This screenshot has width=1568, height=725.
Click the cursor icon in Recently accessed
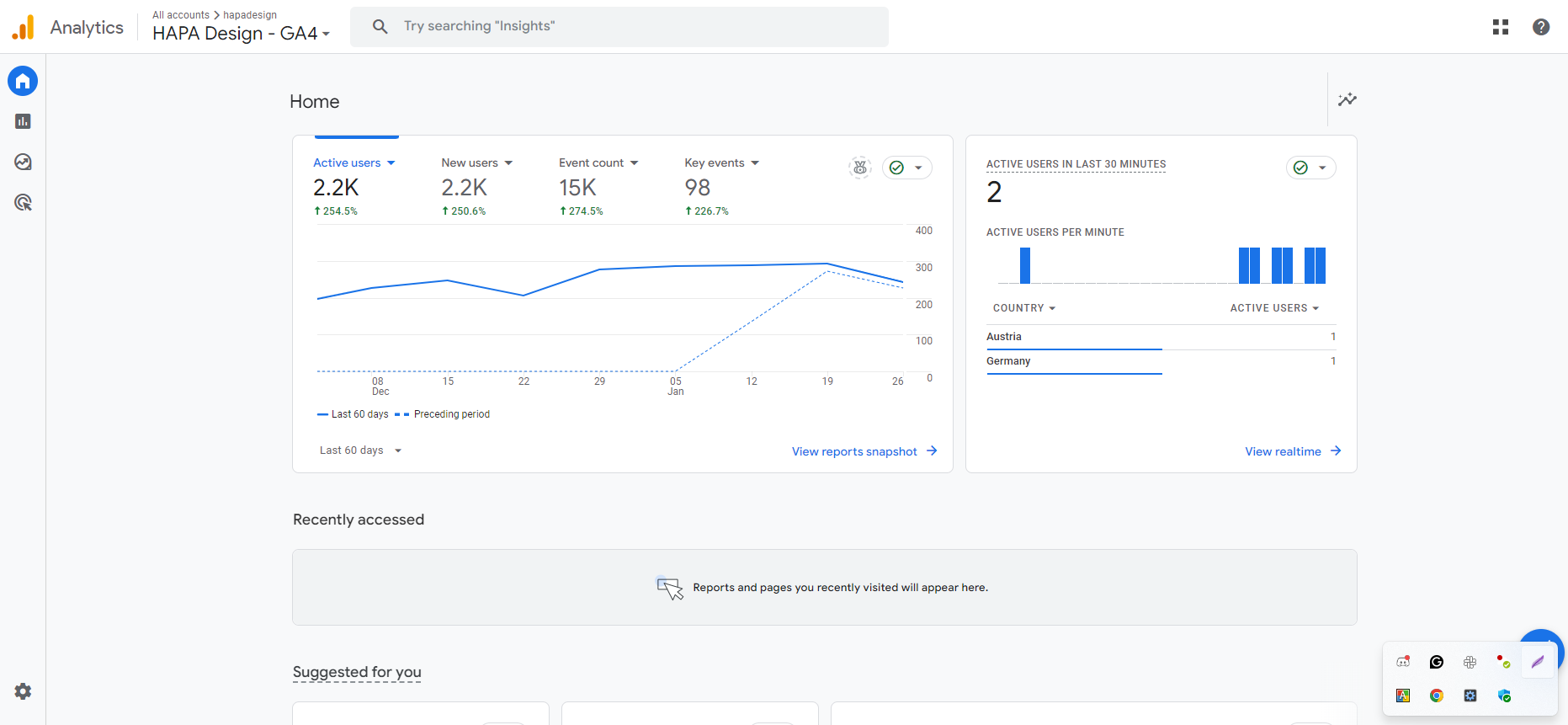670,588
